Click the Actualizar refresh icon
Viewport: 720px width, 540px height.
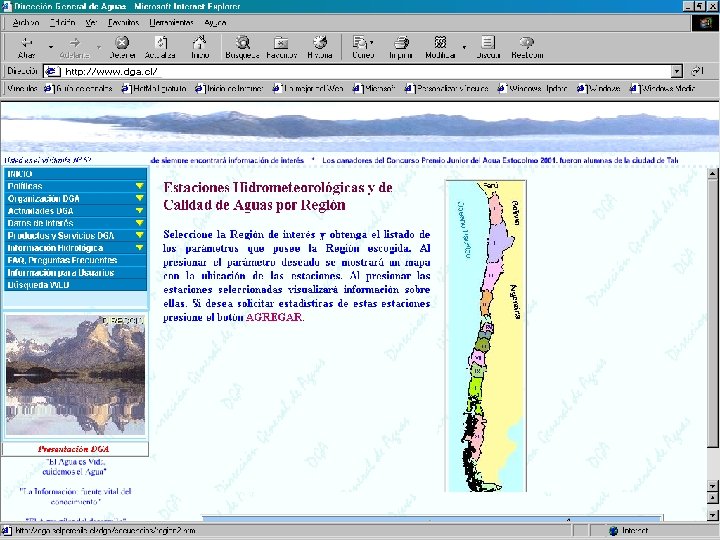coord(160,43)
